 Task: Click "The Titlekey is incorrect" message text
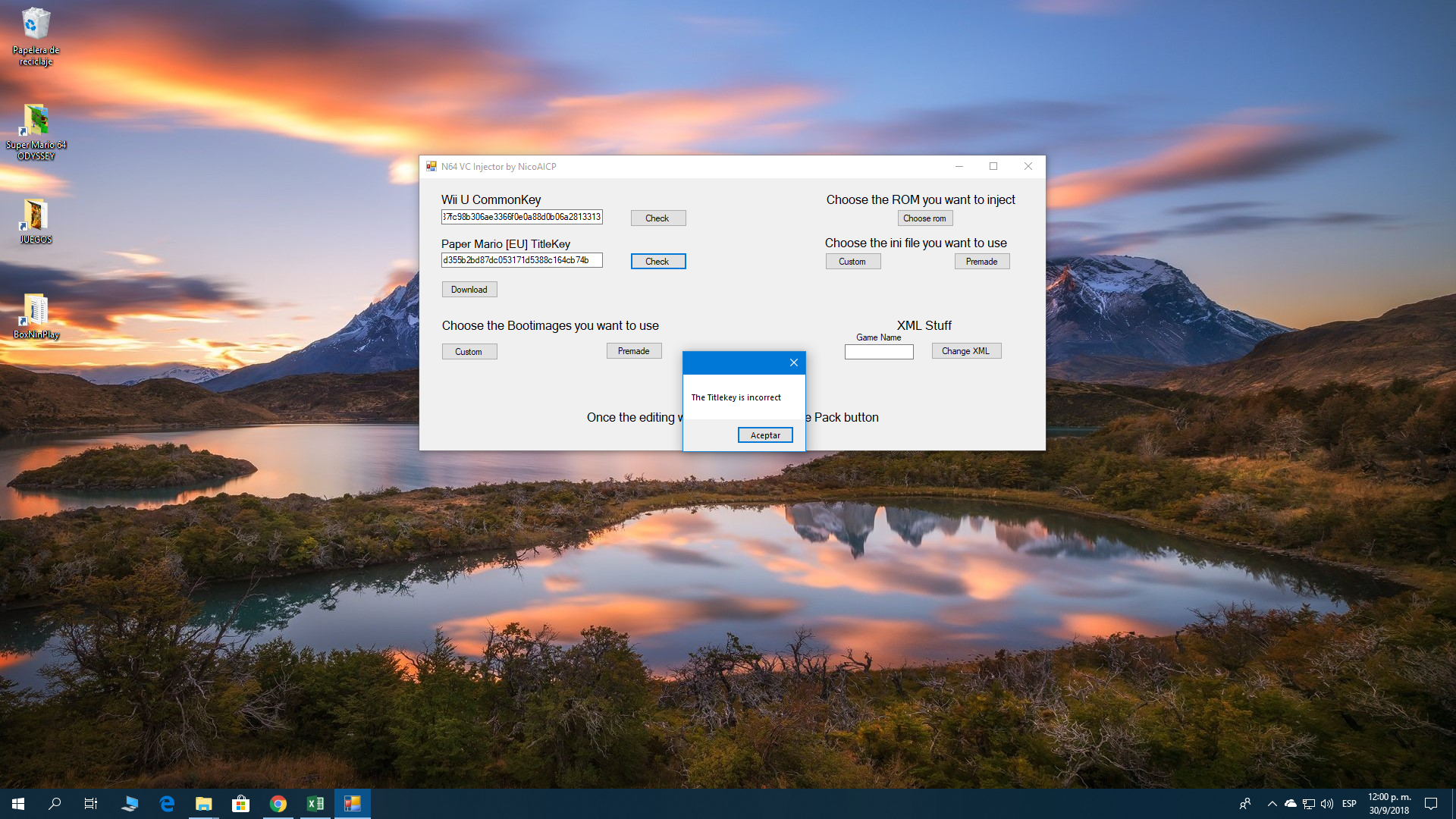(736, 397)
